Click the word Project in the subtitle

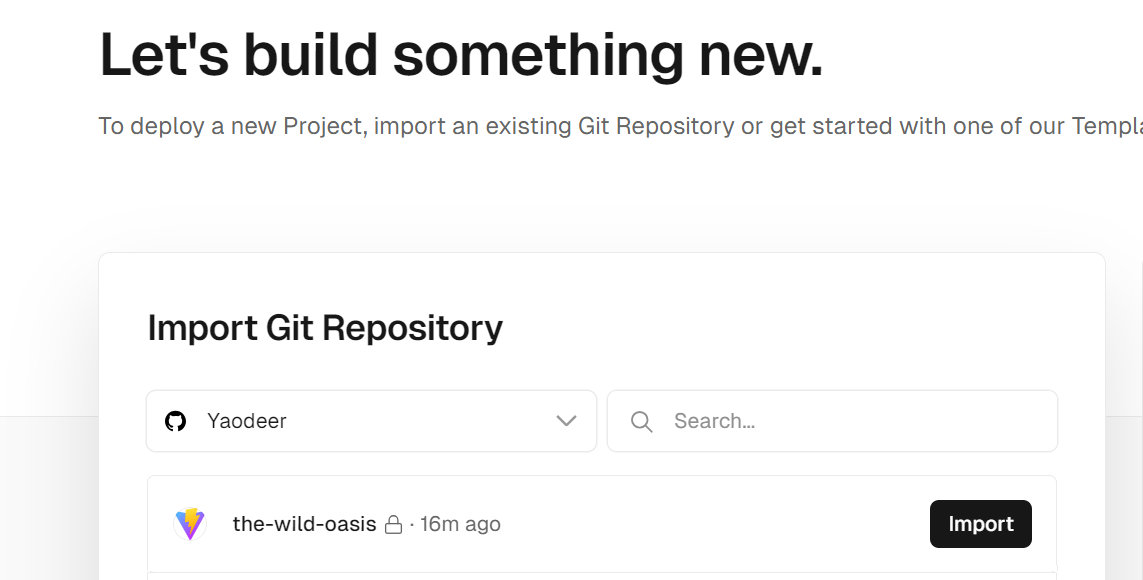pos(323,126)
